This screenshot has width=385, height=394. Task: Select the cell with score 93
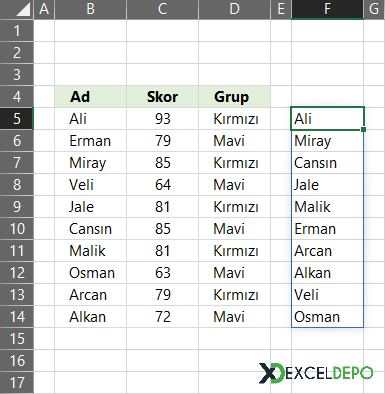162,119
